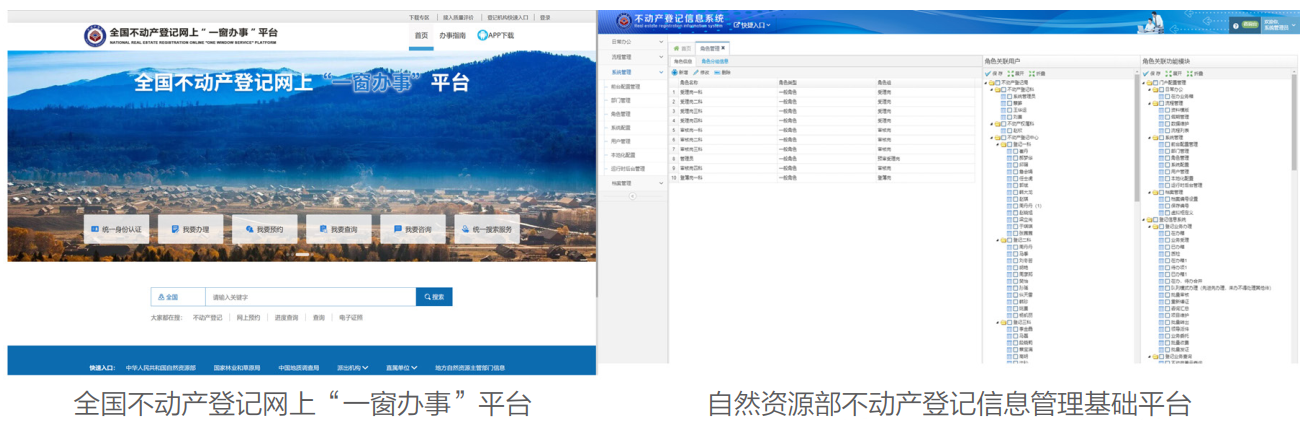Screen dimensions: 1309x428
Task: Open the 全国 region selector in the search box
Action: tap(178, 297)
